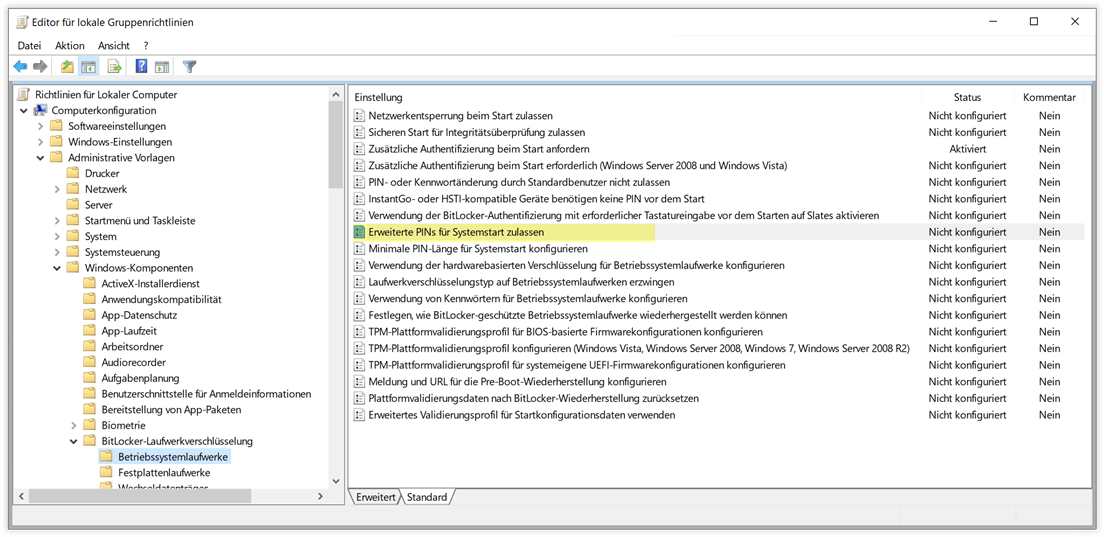Screen dimensions: 1104x537
Task: Click the tree pane vertical scrollbar thumb
Action: [335, 144]
